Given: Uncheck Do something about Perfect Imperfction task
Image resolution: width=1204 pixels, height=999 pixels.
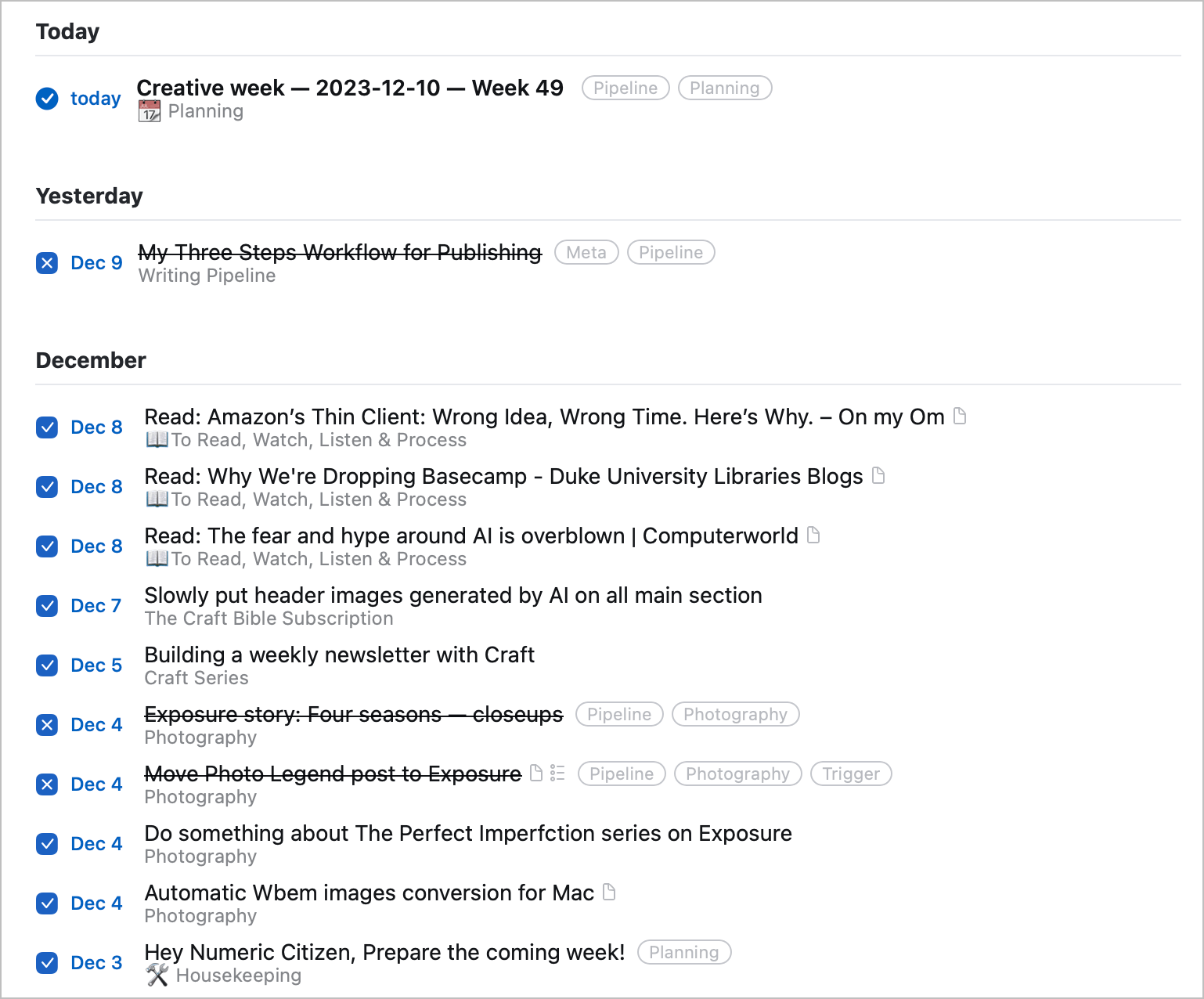Looking at the screenshot, I should 47,844.
